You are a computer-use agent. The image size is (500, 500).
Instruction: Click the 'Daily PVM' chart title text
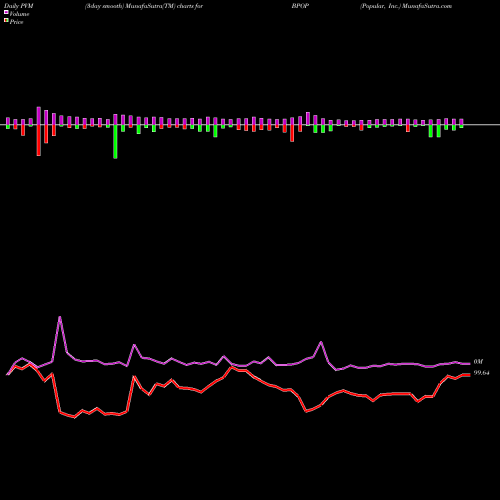(x=19, y=6)
